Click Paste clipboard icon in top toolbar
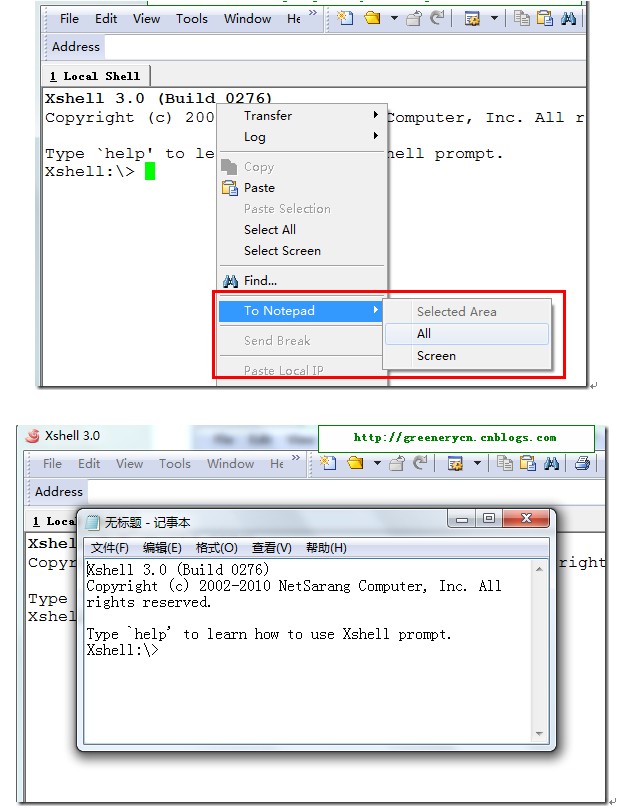The height and width of the screenshot is (808, 621). [544, 19]
